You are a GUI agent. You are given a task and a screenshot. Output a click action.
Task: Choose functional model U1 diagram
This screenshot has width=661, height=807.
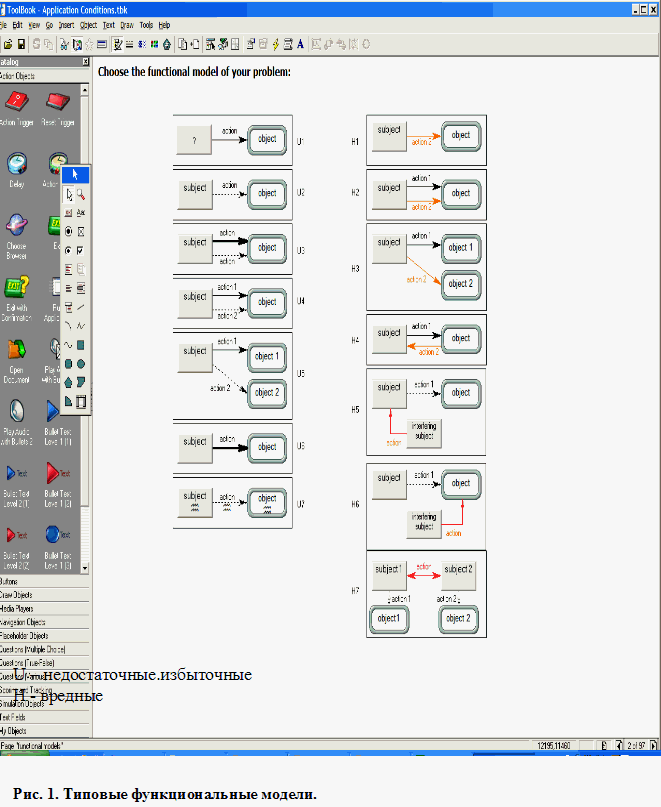[233, 140]
